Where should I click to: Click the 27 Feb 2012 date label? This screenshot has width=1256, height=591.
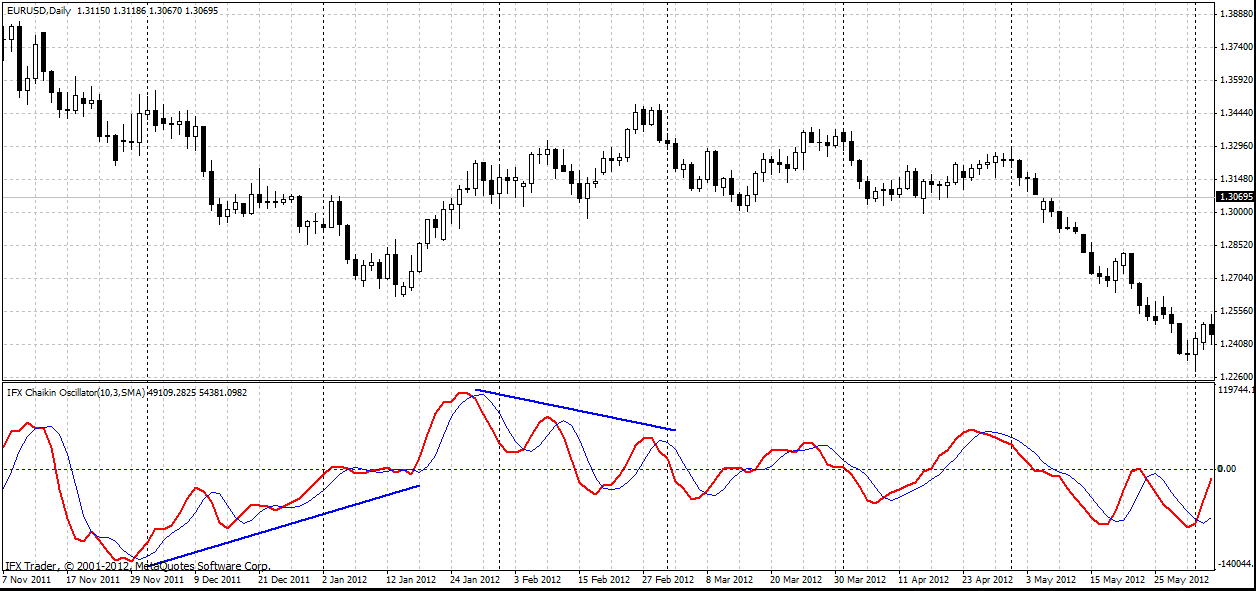(667, 580)
